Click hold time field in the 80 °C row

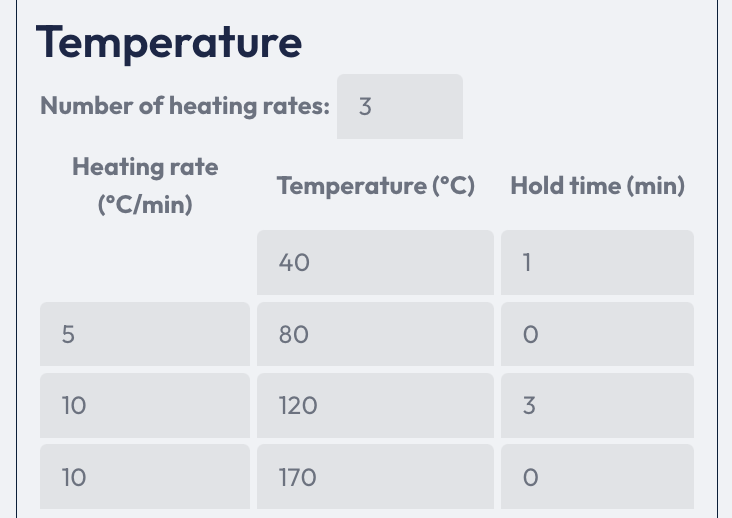597,335
